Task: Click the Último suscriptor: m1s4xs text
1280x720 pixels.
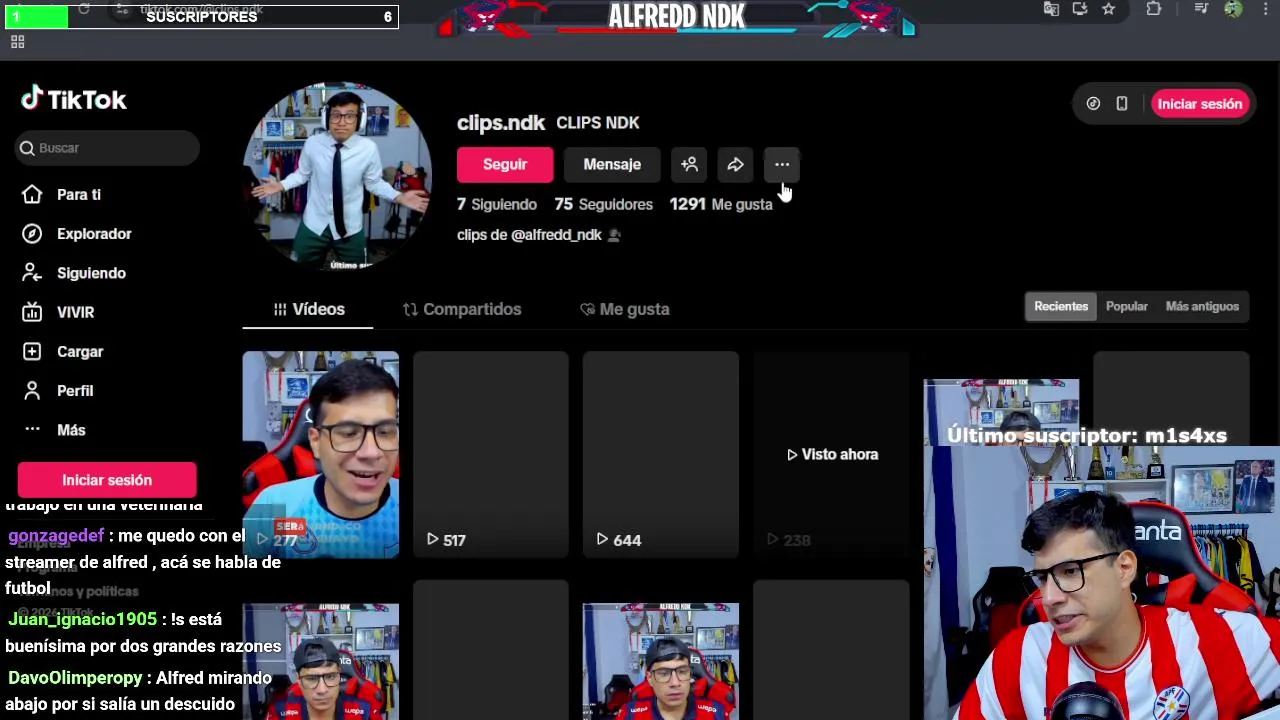Action: 1086,436
